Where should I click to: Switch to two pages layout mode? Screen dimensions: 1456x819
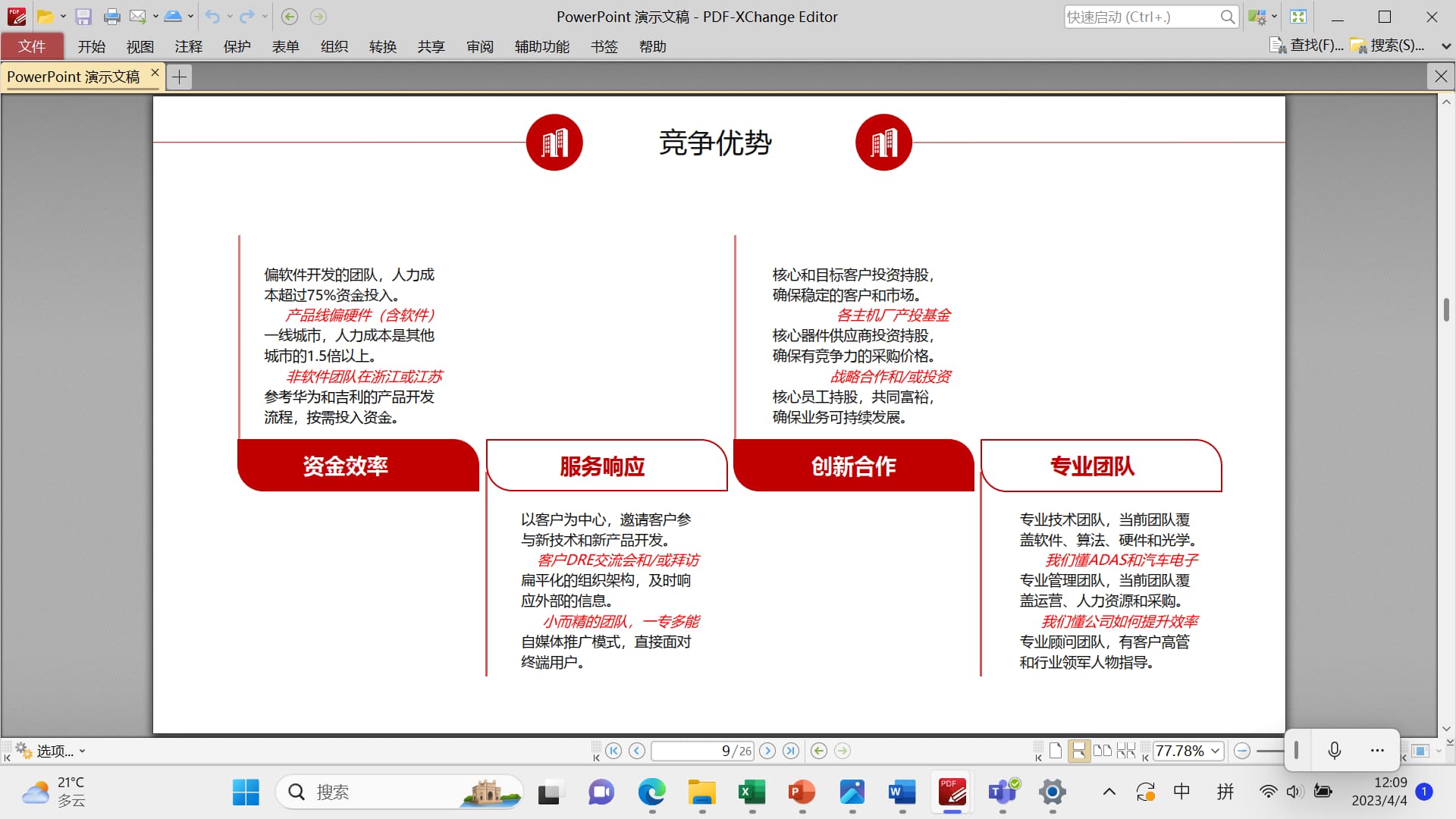coord(1102,751)
